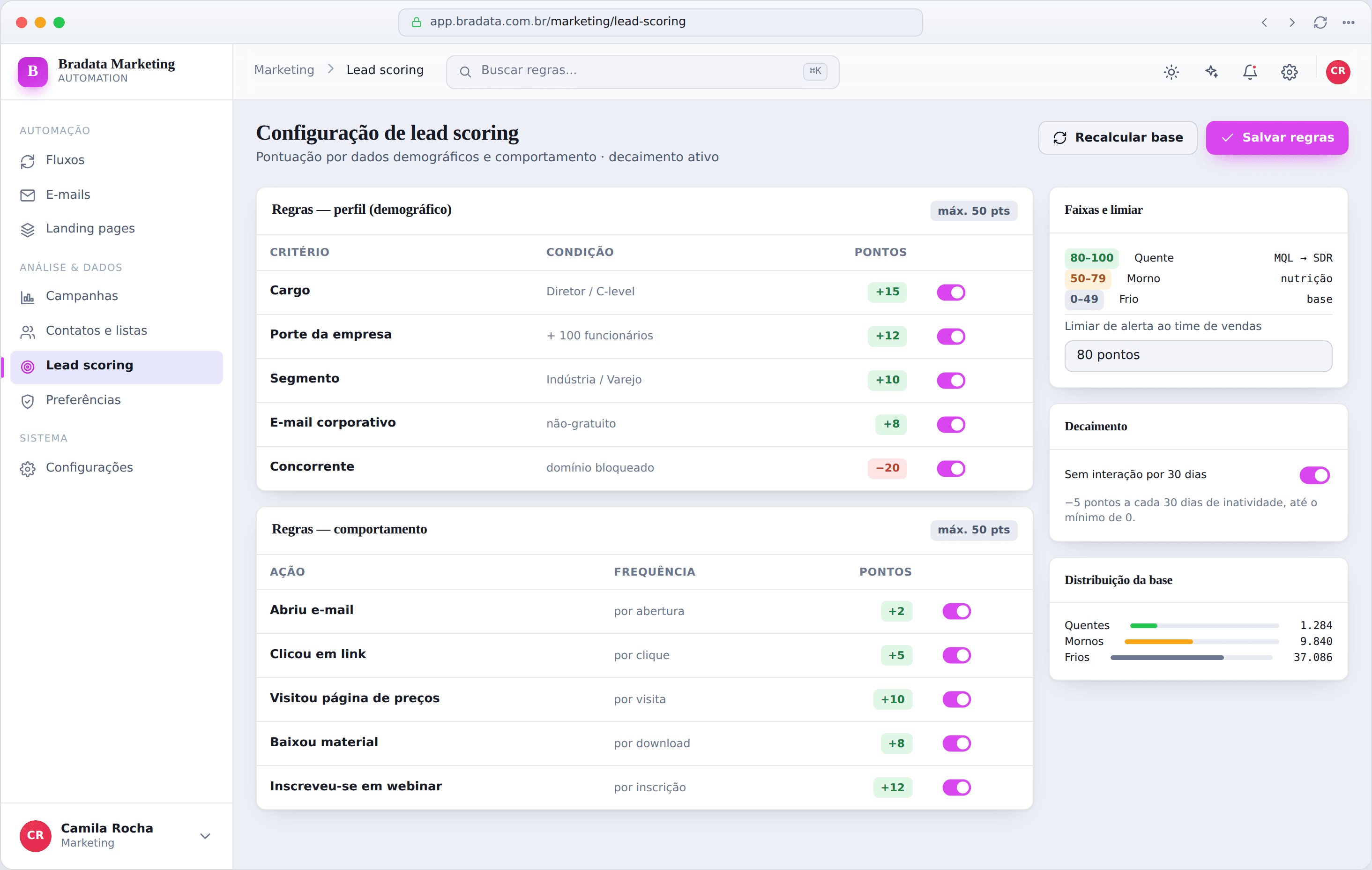The image size is (1372, 870).
Task: Disable the Porte da empresa toggle
Action: click(x=951, y=337)
